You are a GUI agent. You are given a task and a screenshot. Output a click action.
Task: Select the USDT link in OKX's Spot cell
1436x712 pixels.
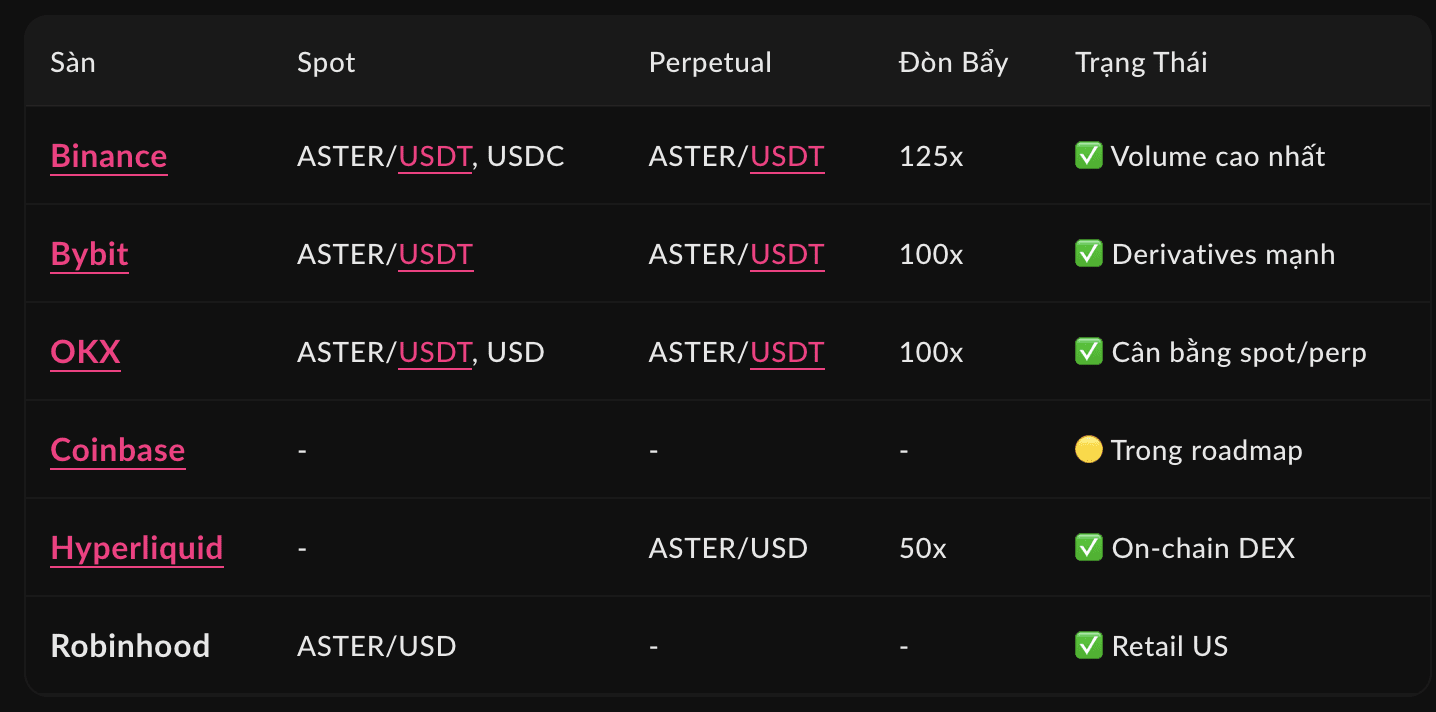click(435, 352)
